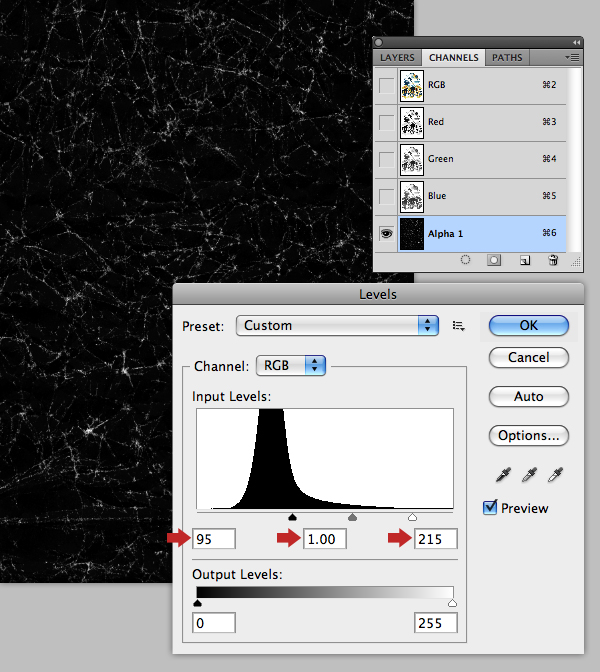Select the Green channel thumbnail
The image size is (600, 672).
(412, 159)
